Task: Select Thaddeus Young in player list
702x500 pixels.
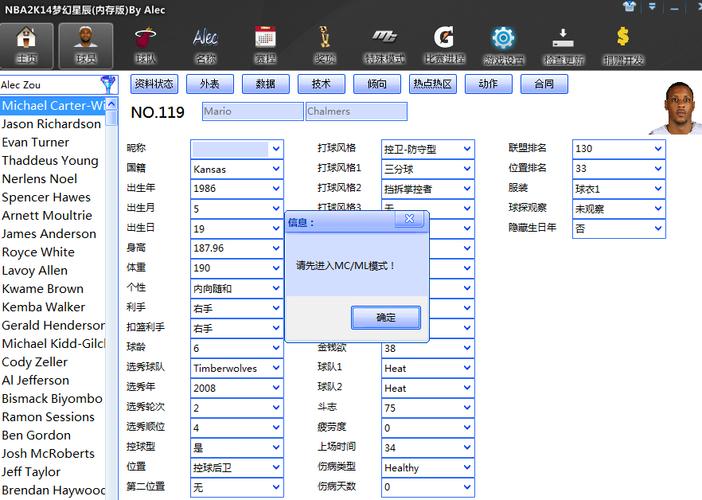Action: pyautogui.click(x=53, y=161)
